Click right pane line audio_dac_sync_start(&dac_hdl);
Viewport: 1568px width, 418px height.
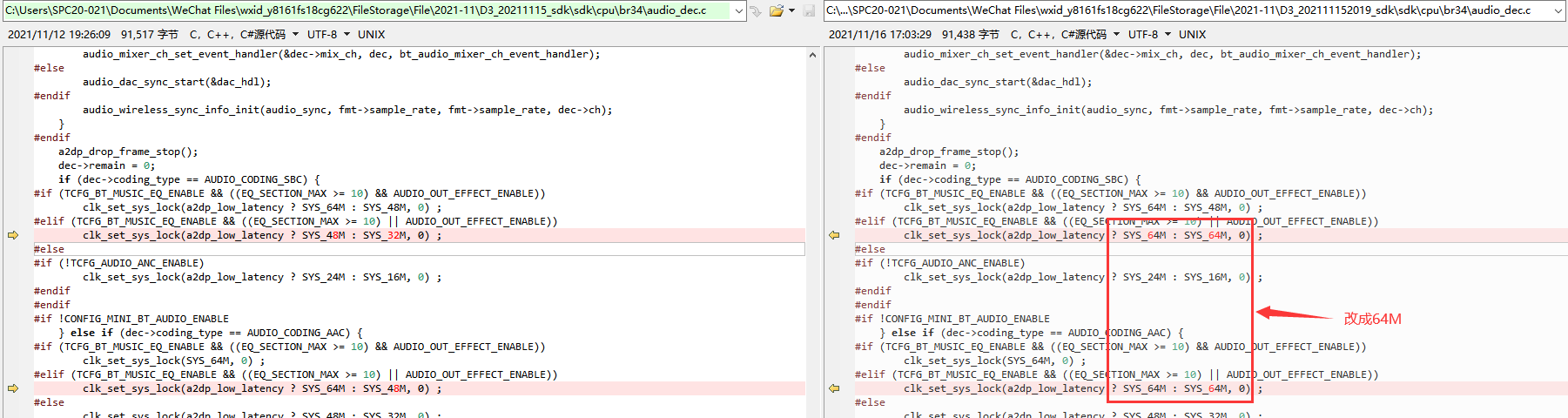998,82
